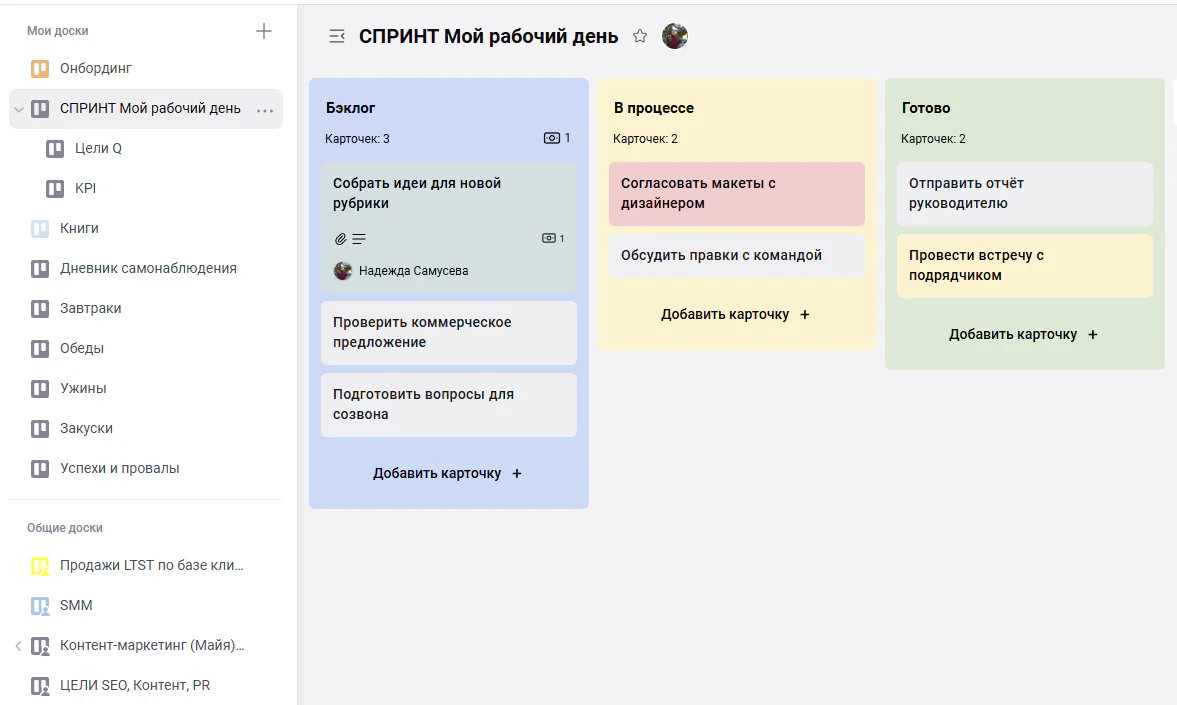1177x705 pixels.
Task: Click the attachment paperclip icon on card
Action: tap(340, 239)
